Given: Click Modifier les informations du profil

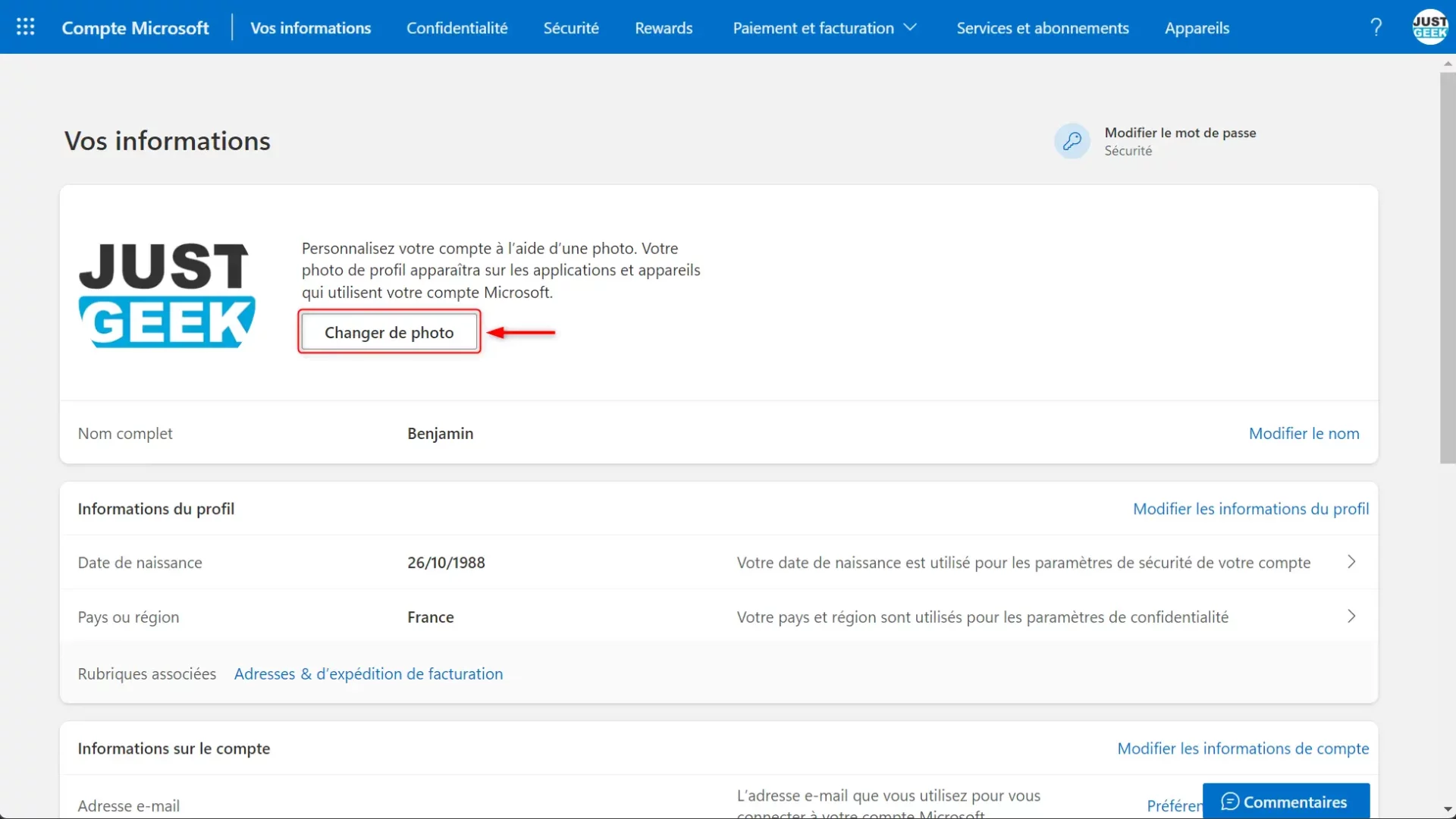Looking at the screenshot, I should [x=1250, y=509].
